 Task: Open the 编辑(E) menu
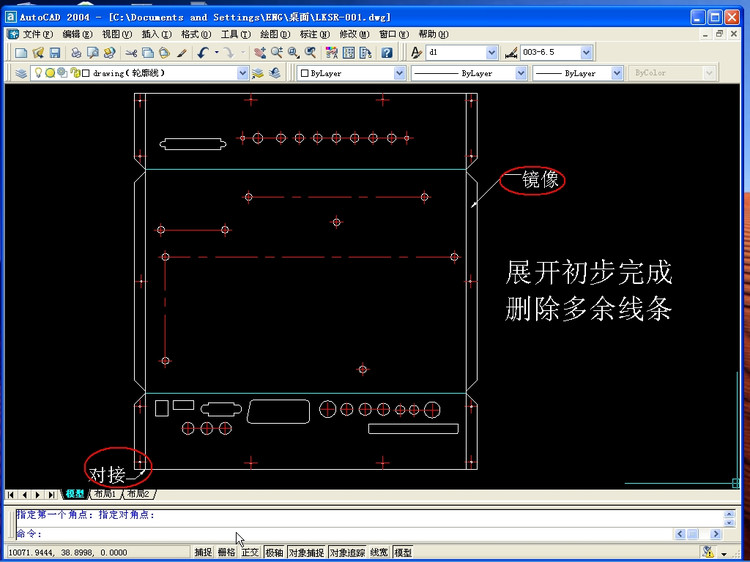(77, 34)
